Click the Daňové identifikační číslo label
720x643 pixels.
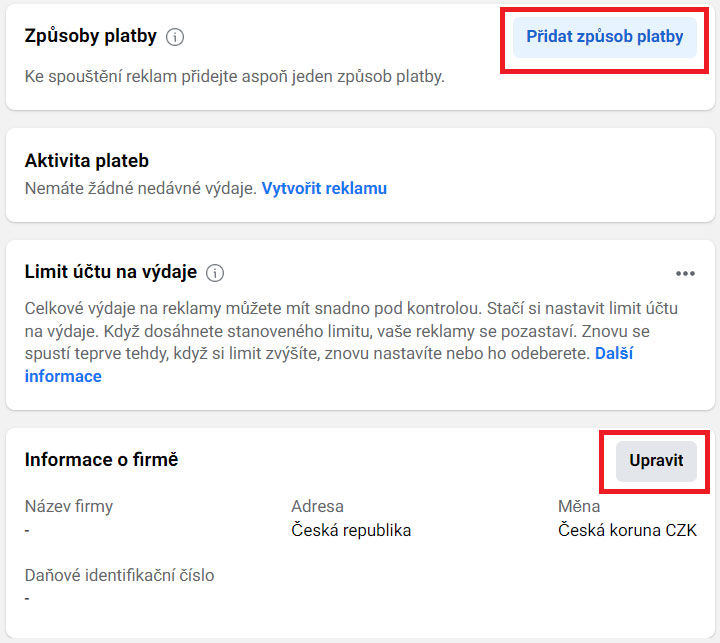(119, 575)
